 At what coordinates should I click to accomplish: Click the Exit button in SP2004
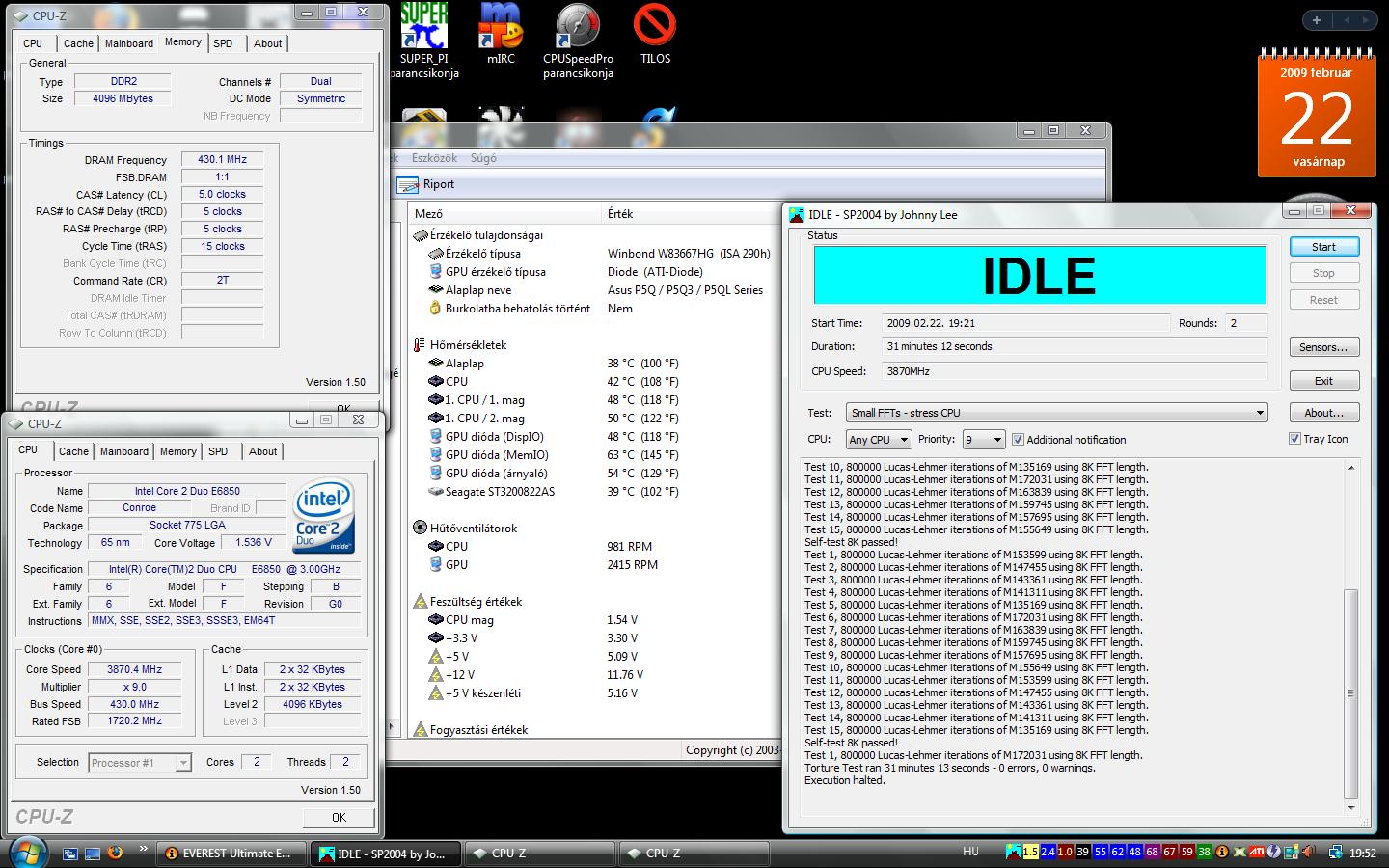pyautogui.click(x=1323, y=381)
